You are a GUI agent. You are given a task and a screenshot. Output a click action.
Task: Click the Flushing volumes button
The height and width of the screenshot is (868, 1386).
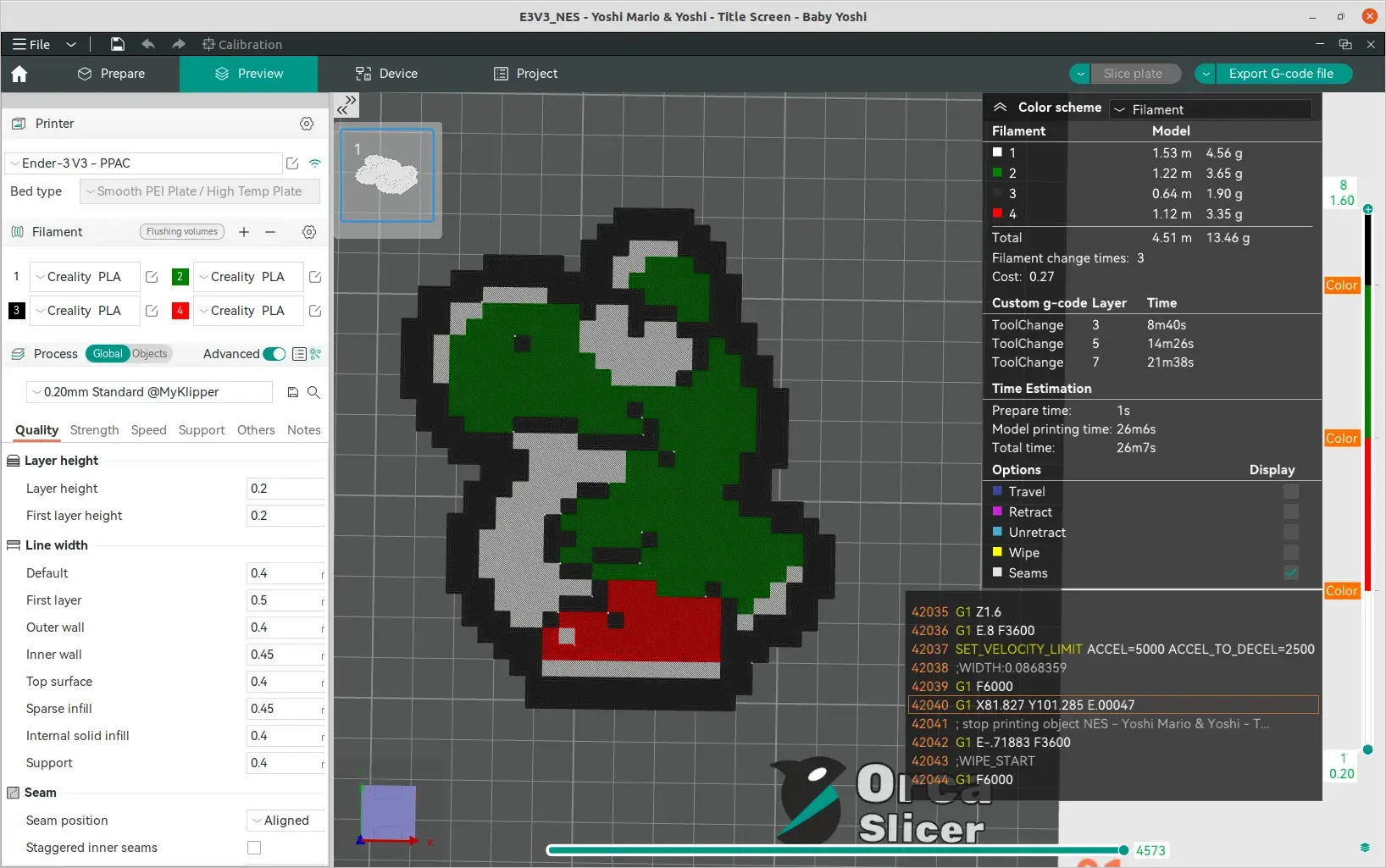(x=182, y=231)
